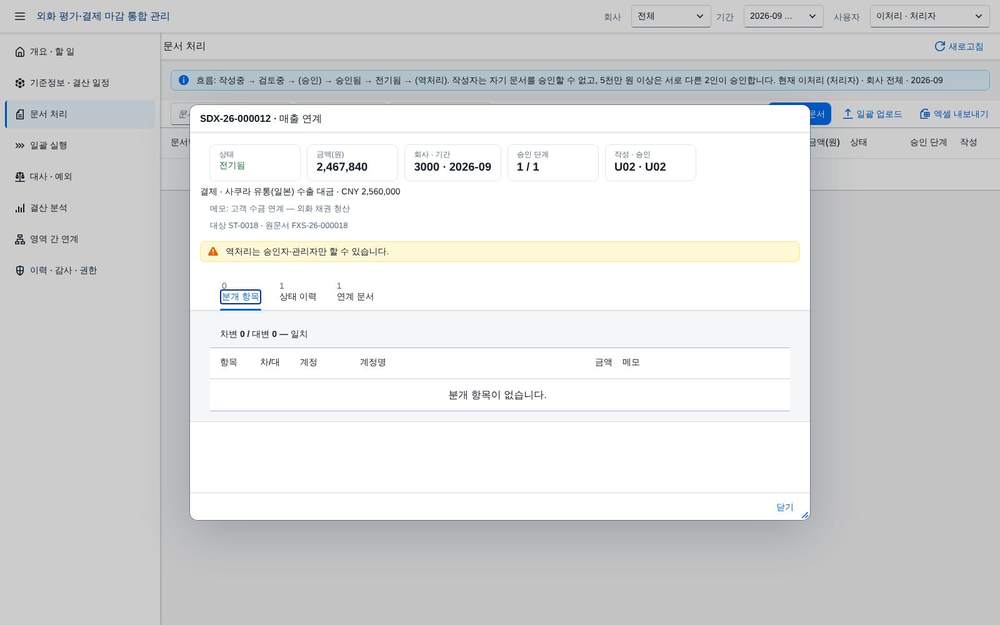Open the 기간 dropdown showing 2026-09
This screenshot has width=1000, height=625.
click(x=783, y=16)
